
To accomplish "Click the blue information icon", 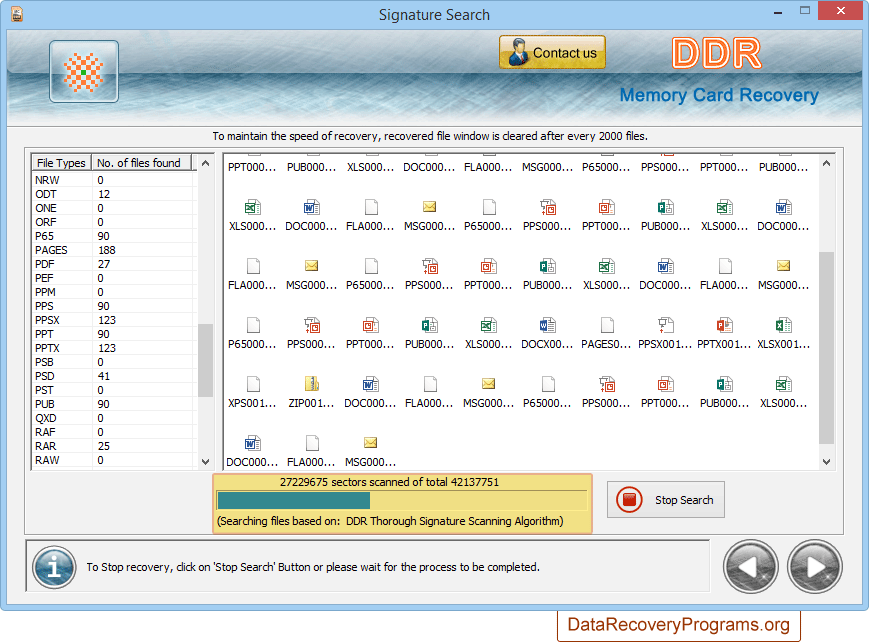I will click(x=54, y=567).
